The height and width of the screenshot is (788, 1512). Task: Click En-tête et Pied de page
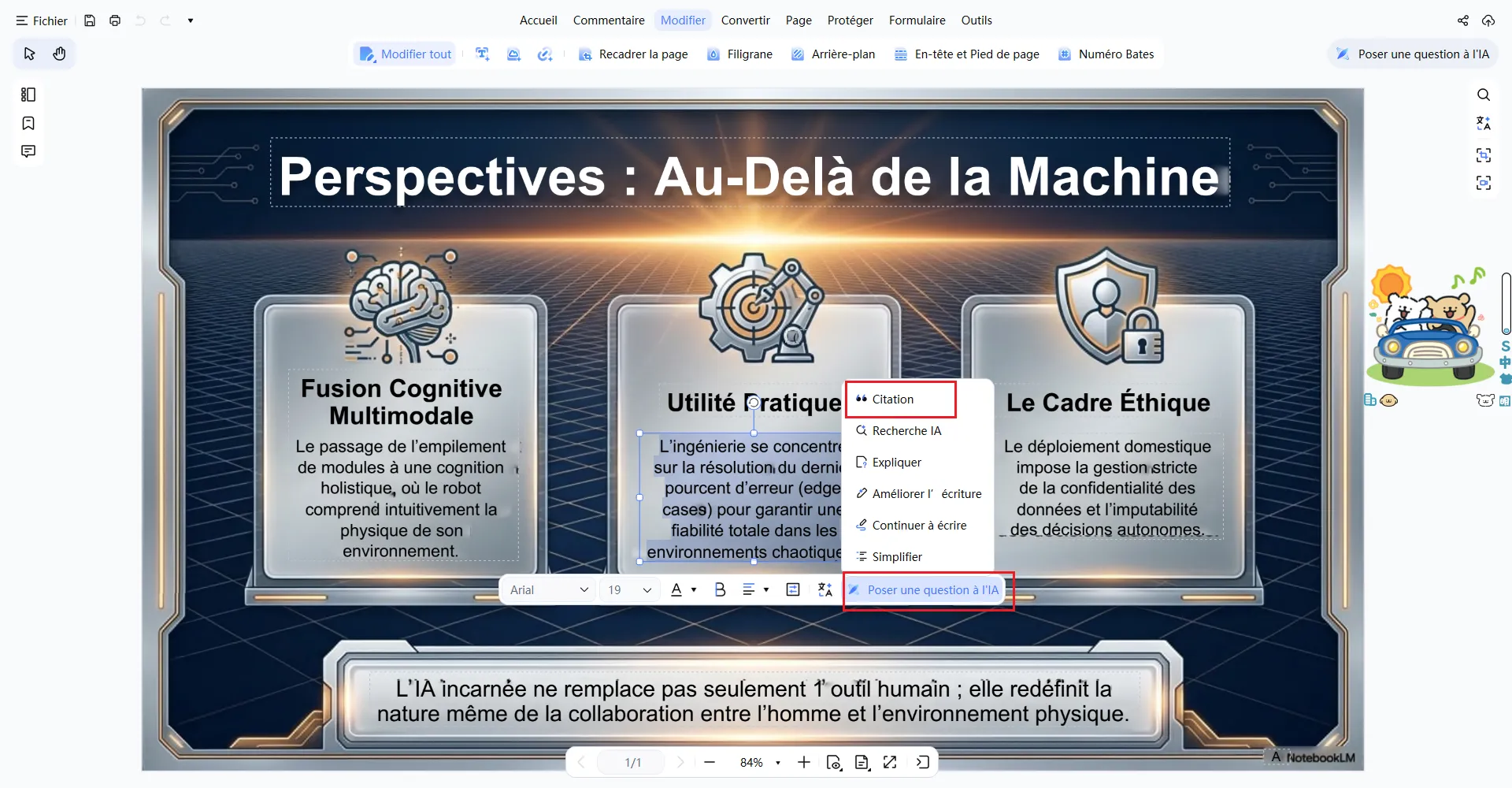point(967,54)
